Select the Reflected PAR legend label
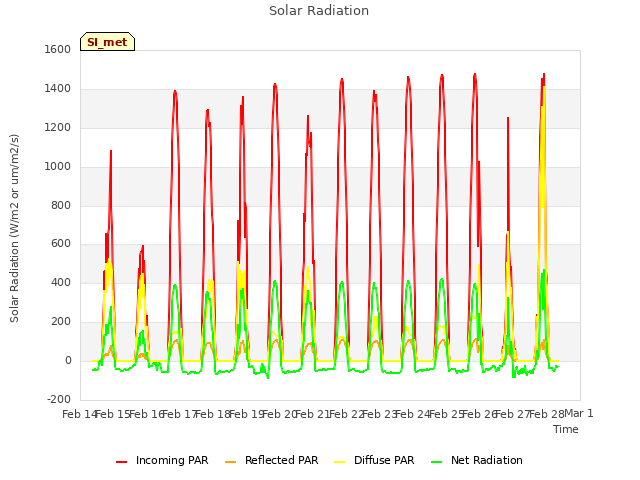This screenshot has height=480, width=640. 281,460
